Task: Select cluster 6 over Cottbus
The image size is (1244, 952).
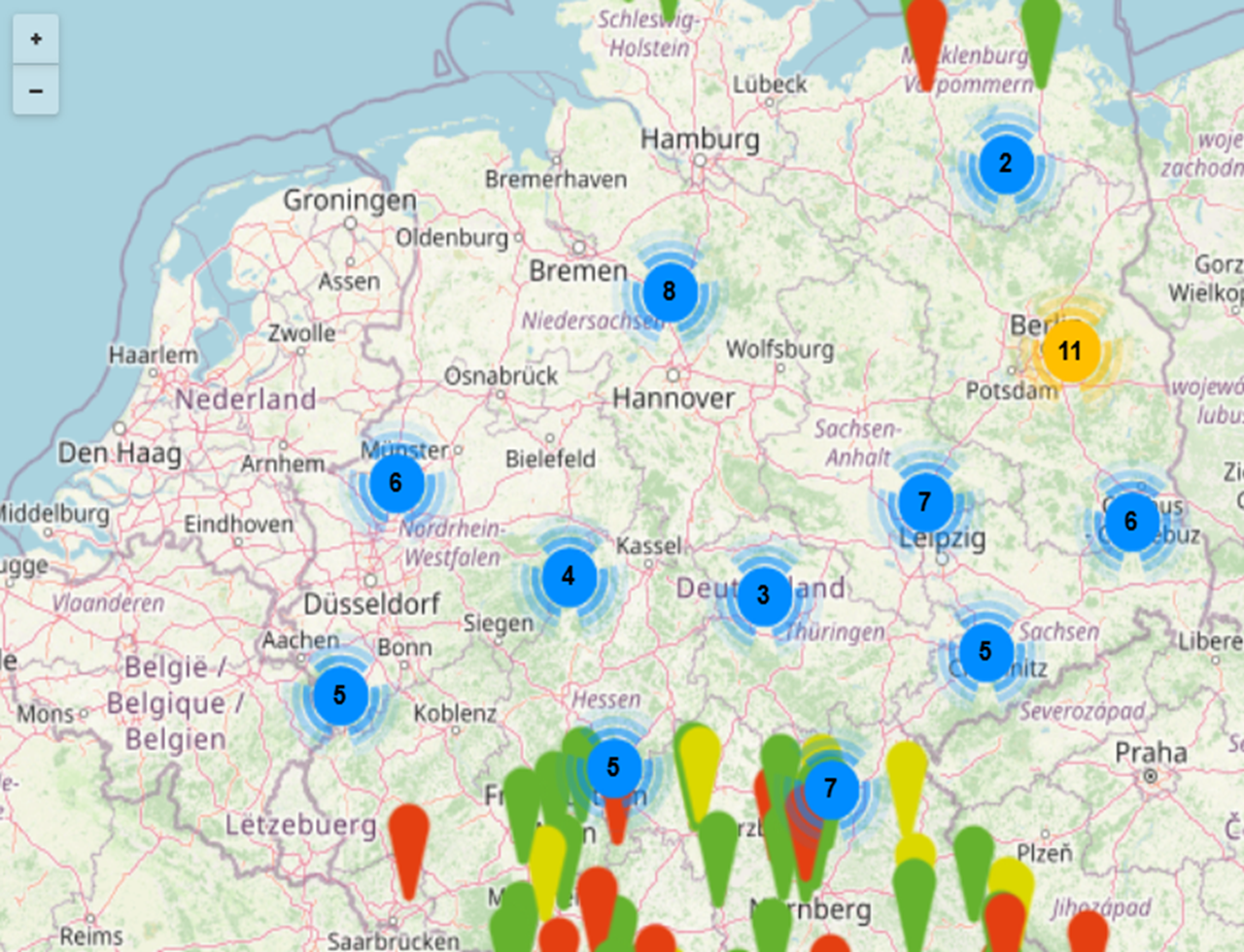Action: pyautogui.click(x=1130, y=522)
